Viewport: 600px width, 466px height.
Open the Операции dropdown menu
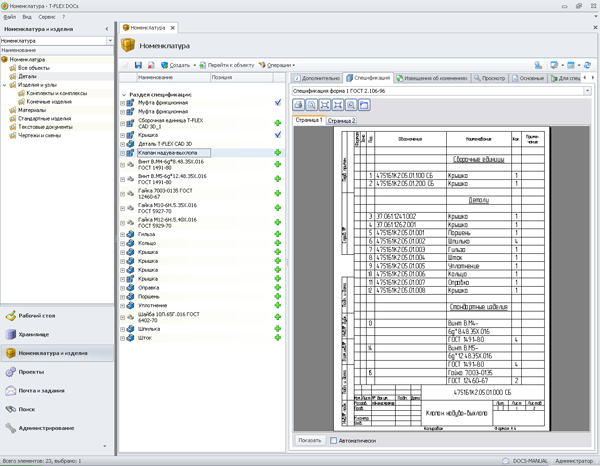pyautogui.click(x=277, y=65)
